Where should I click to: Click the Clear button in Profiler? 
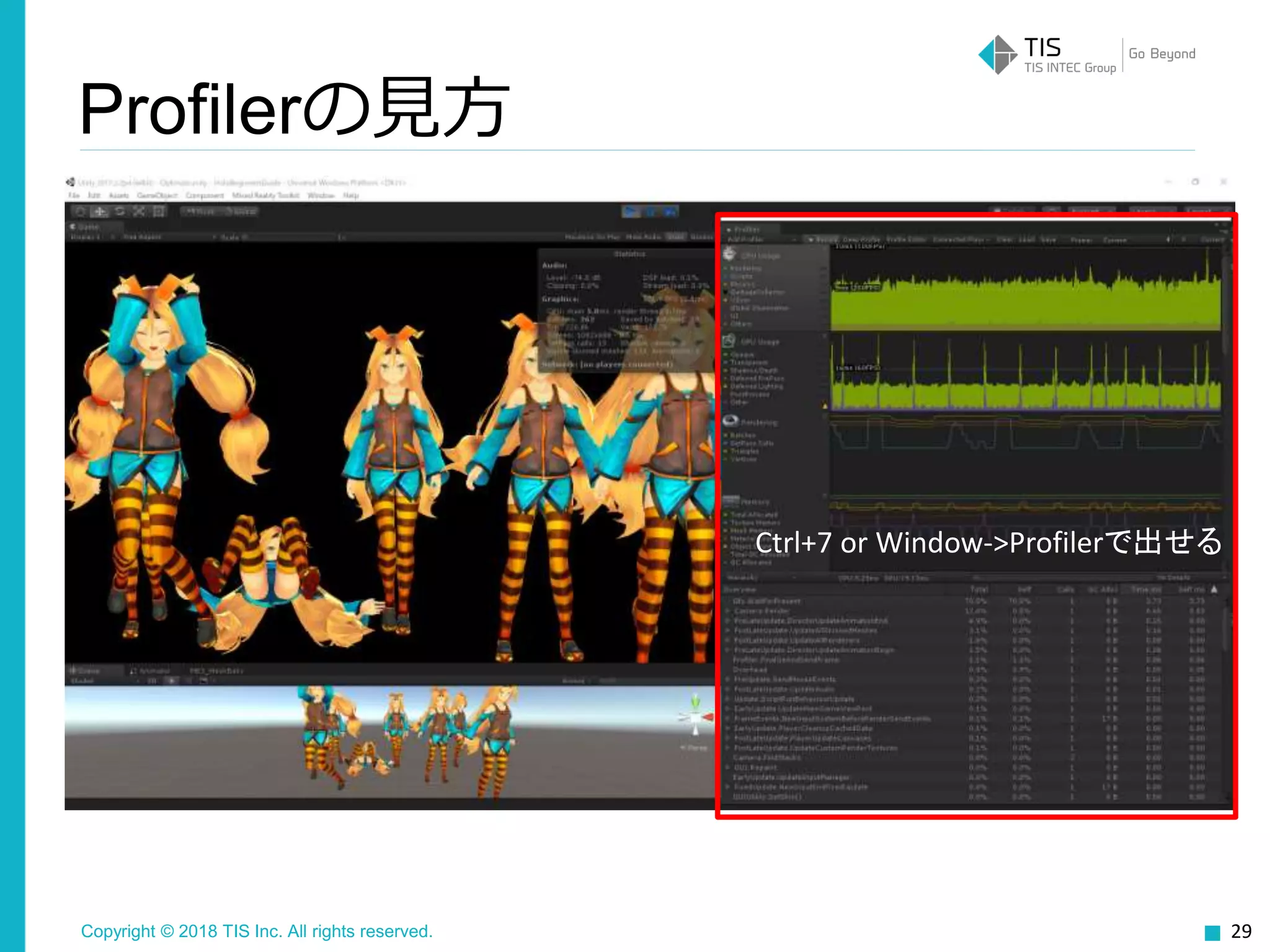click(x=1005, y=239)
